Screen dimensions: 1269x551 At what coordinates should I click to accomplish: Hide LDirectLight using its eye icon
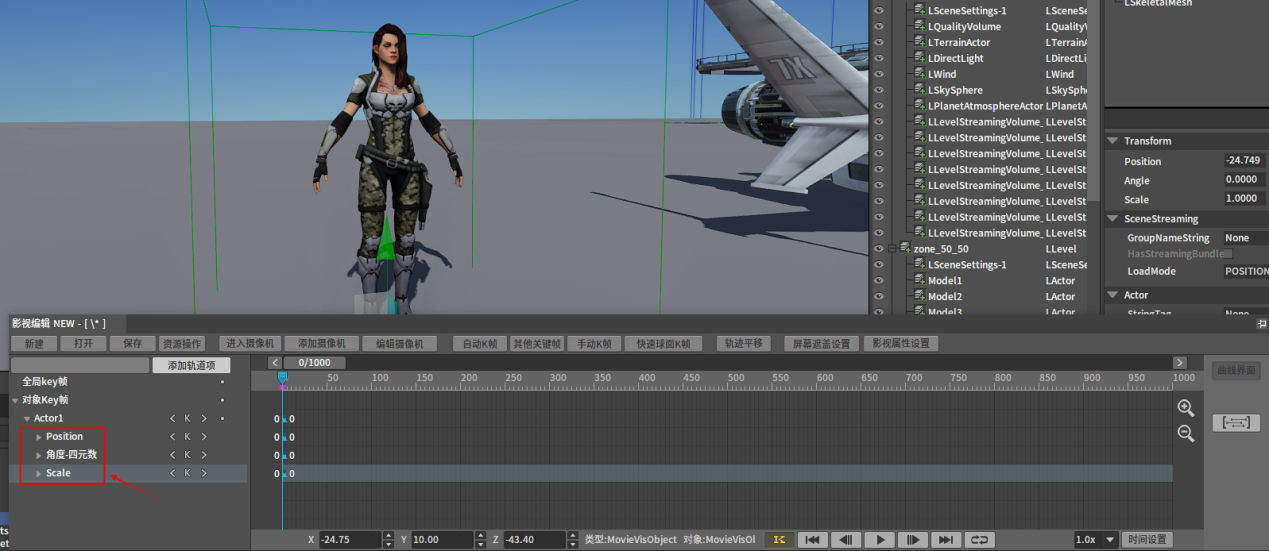click(880, 59)
